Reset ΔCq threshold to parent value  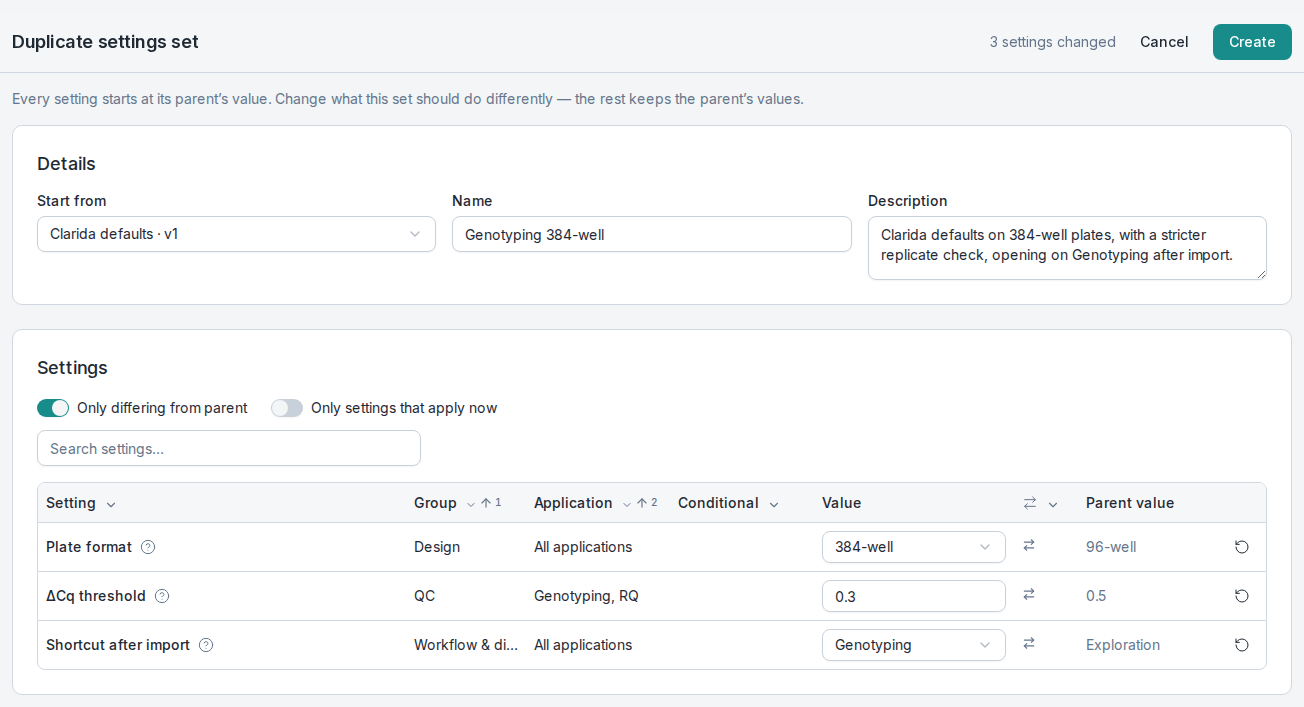(1241, 596)
